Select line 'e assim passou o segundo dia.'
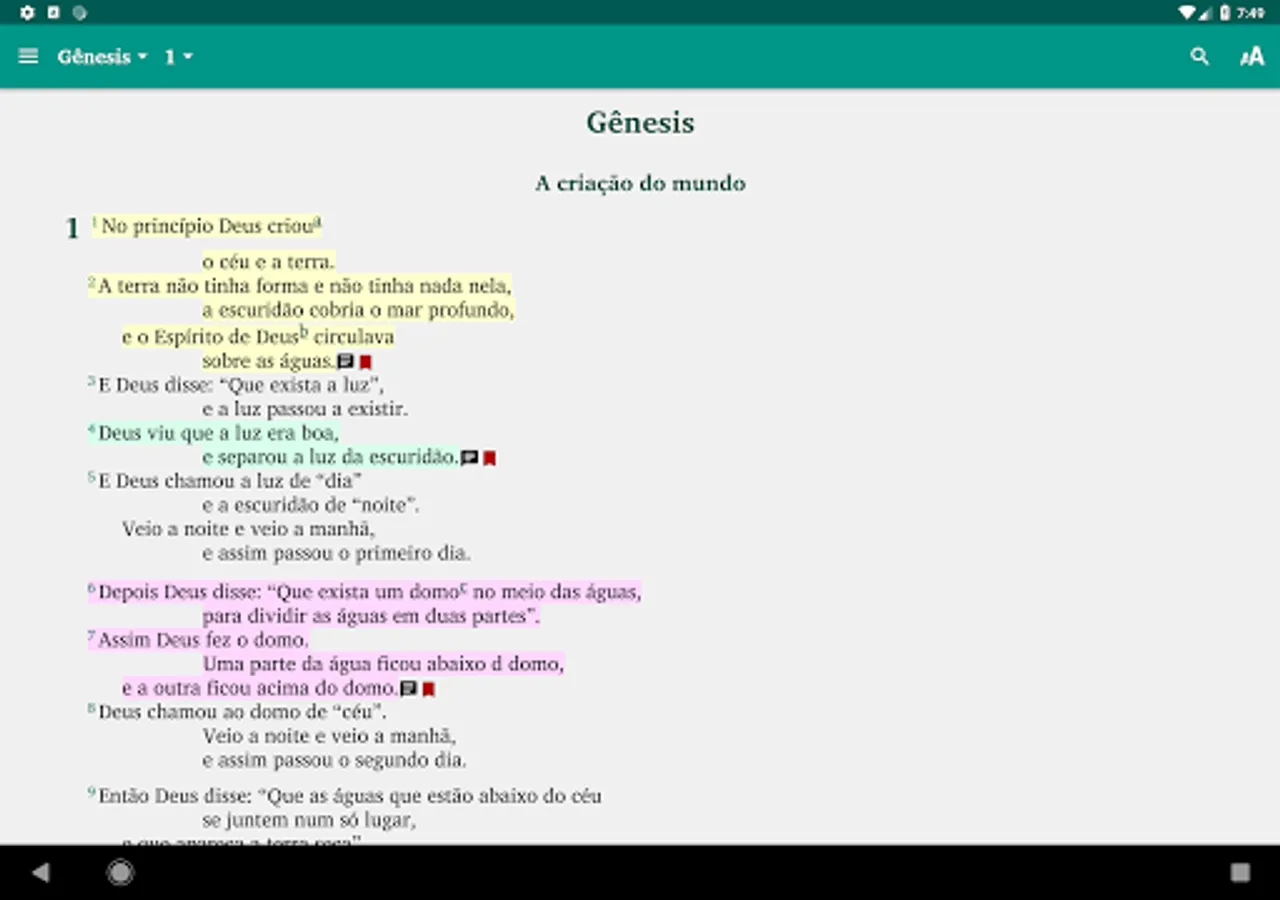 [334, 760]
